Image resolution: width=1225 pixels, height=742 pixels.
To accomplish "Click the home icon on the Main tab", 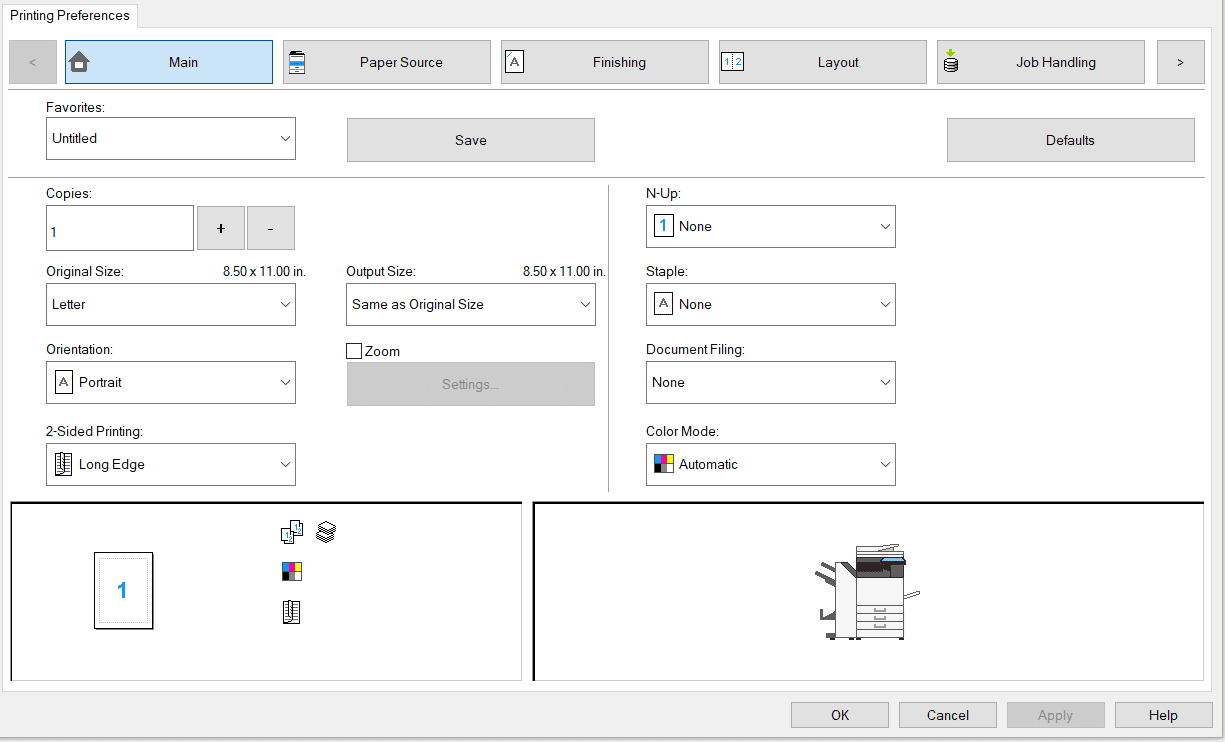I will 79,61.
